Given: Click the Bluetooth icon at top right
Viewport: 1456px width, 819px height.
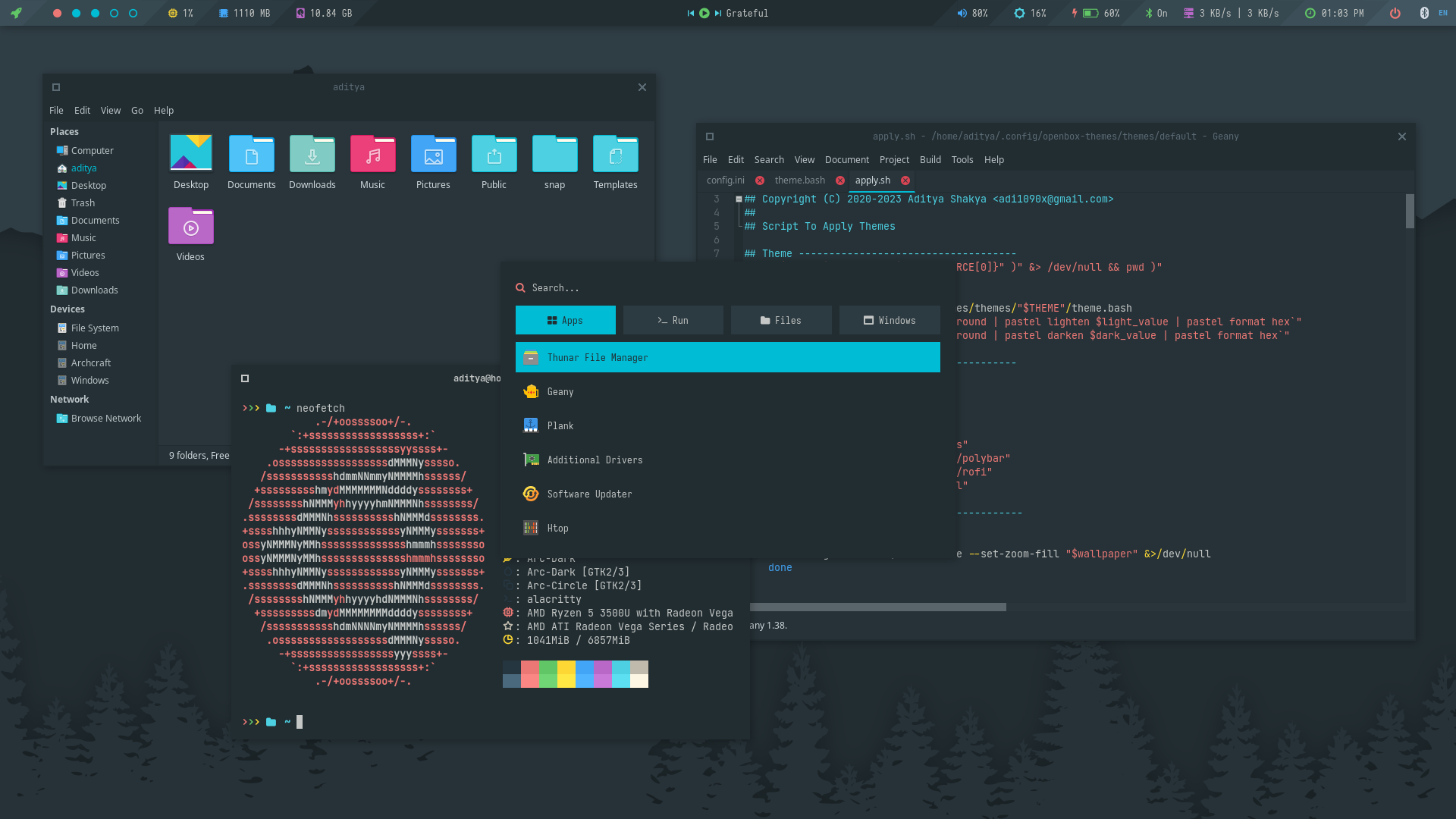Looking at the screenshot, I should 1424,13.
